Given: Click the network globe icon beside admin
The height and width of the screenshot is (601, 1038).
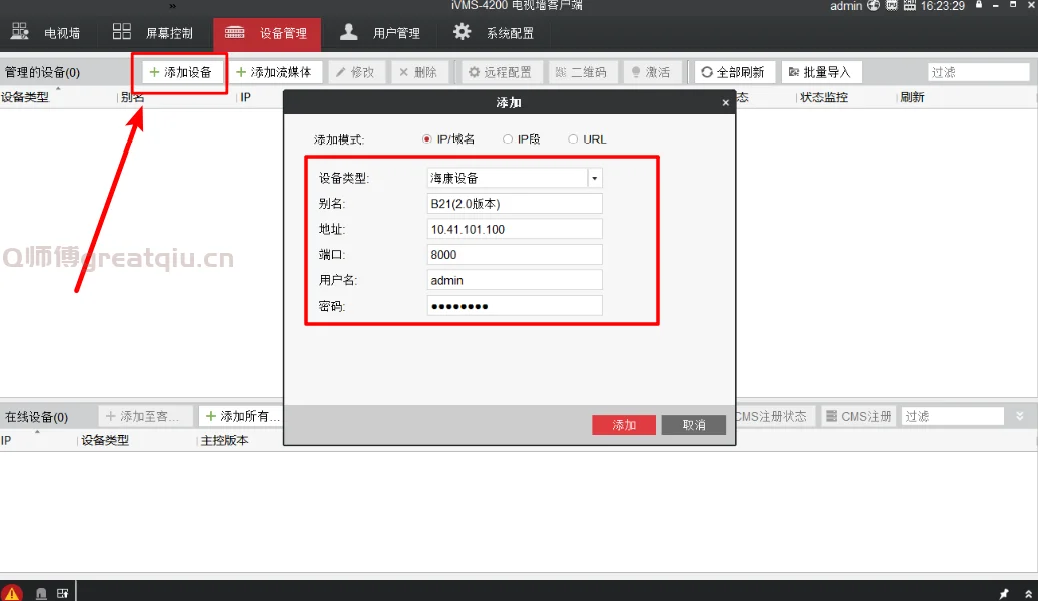Looking at the screenshot, I should (x=873, y=6).
